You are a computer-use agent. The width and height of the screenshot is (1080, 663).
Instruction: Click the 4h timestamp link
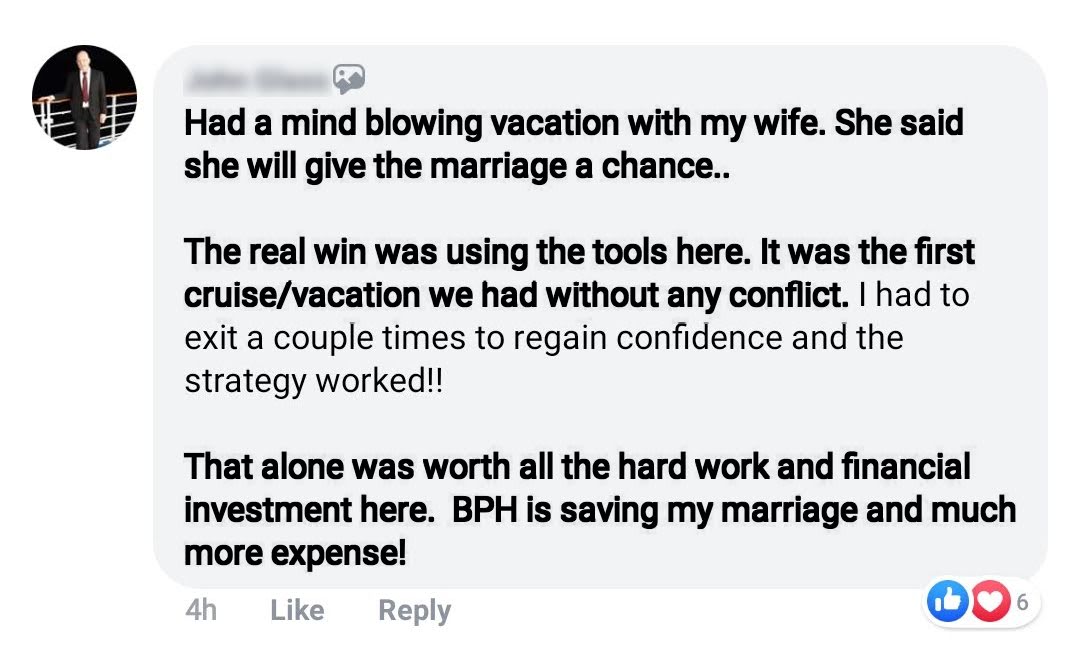[x=201, y=610]
